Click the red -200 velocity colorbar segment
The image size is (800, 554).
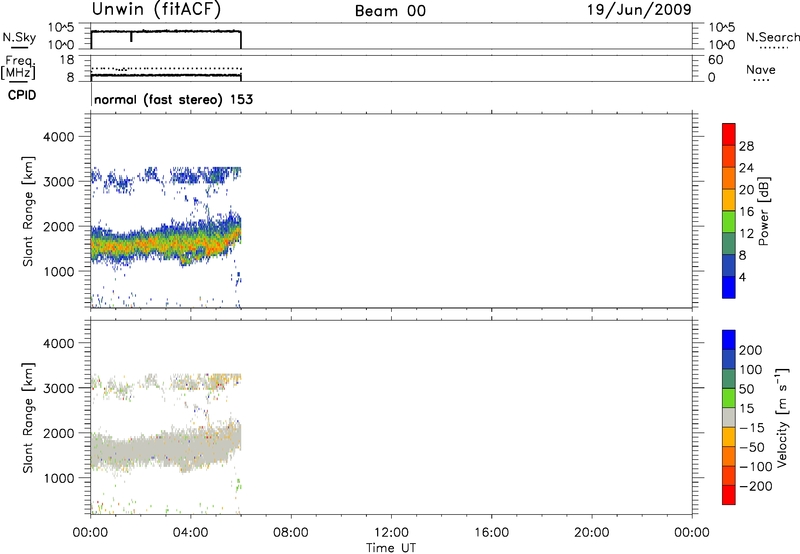[x=729, y=495]
